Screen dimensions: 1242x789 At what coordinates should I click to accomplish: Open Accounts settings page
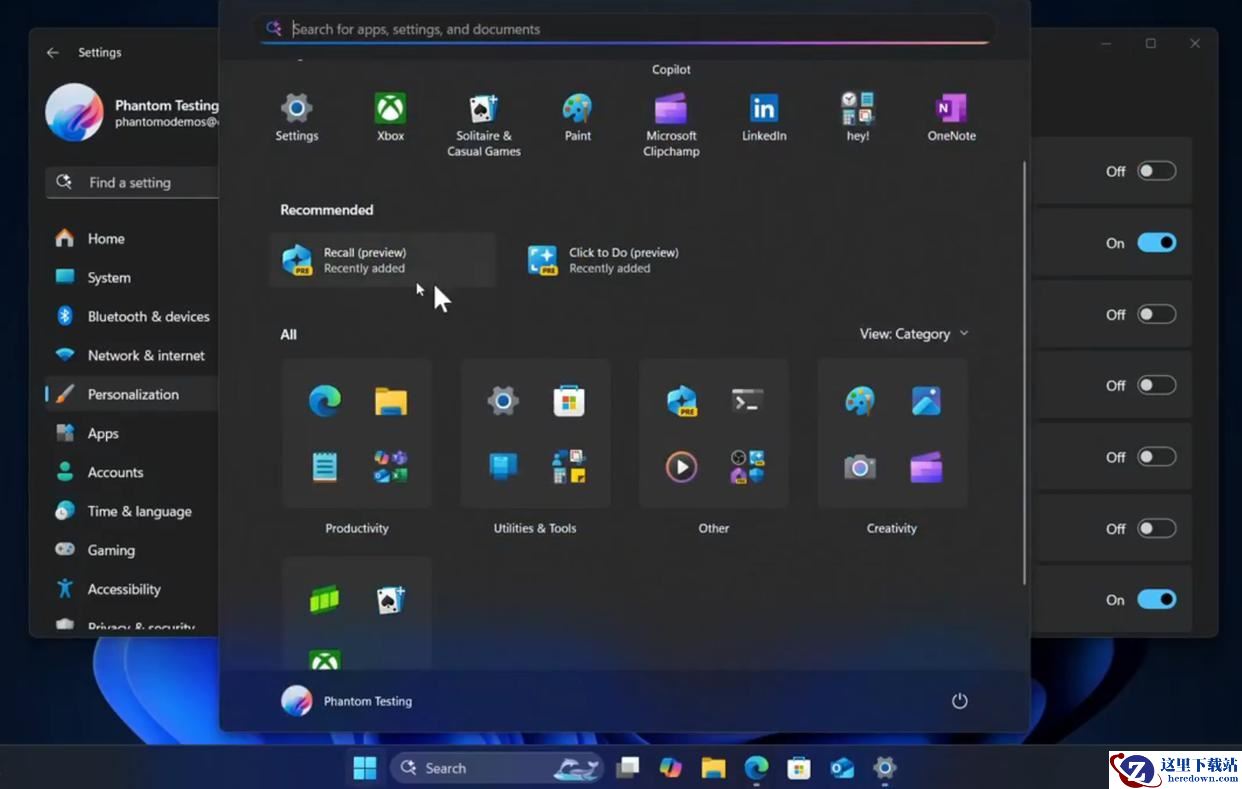(x=132, y=472)
